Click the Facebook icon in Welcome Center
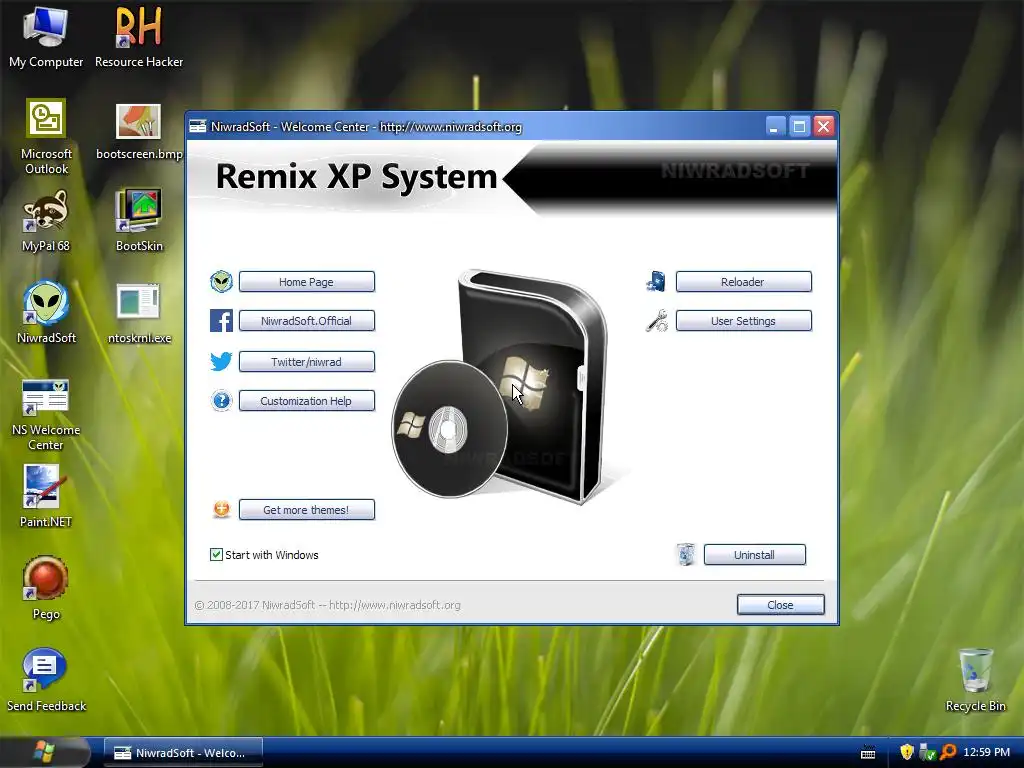 (x=221, y=321)
